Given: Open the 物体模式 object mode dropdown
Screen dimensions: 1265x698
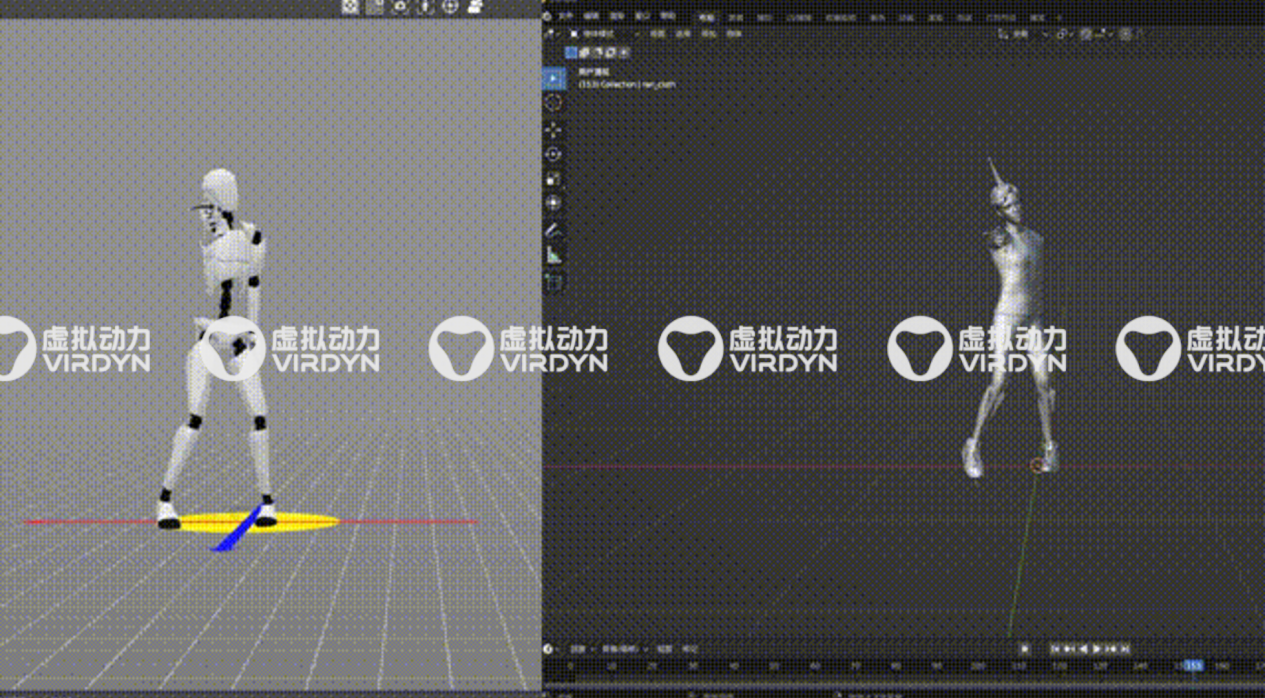Looking at the screenshot, I should point(606,34).
